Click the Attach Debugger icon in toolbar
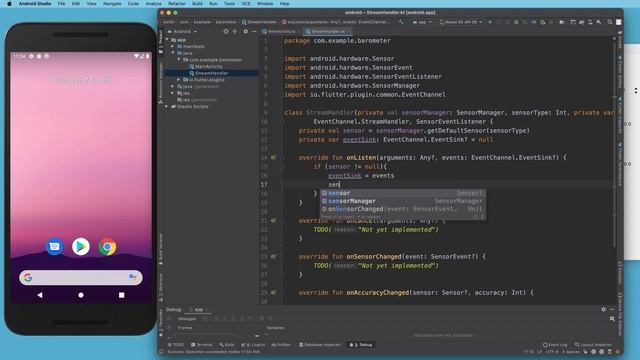Viewport: 640px width, 360px height. coord(542,22)
